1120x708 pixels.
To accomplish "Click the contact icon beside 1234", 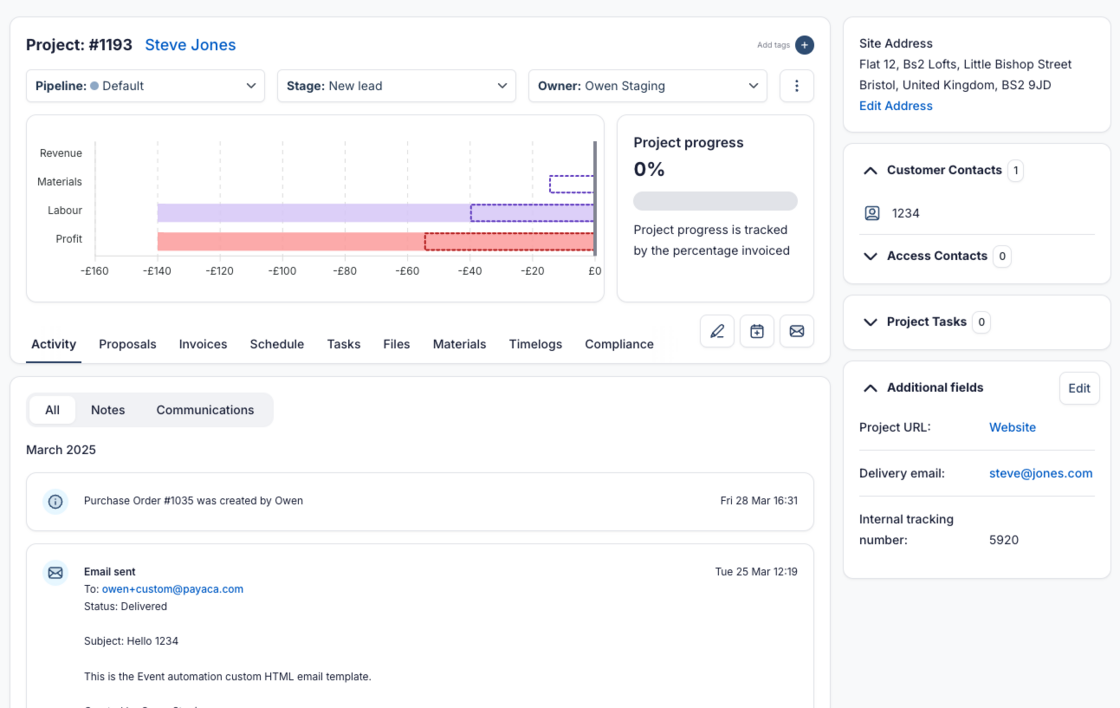I will point(872,213).
